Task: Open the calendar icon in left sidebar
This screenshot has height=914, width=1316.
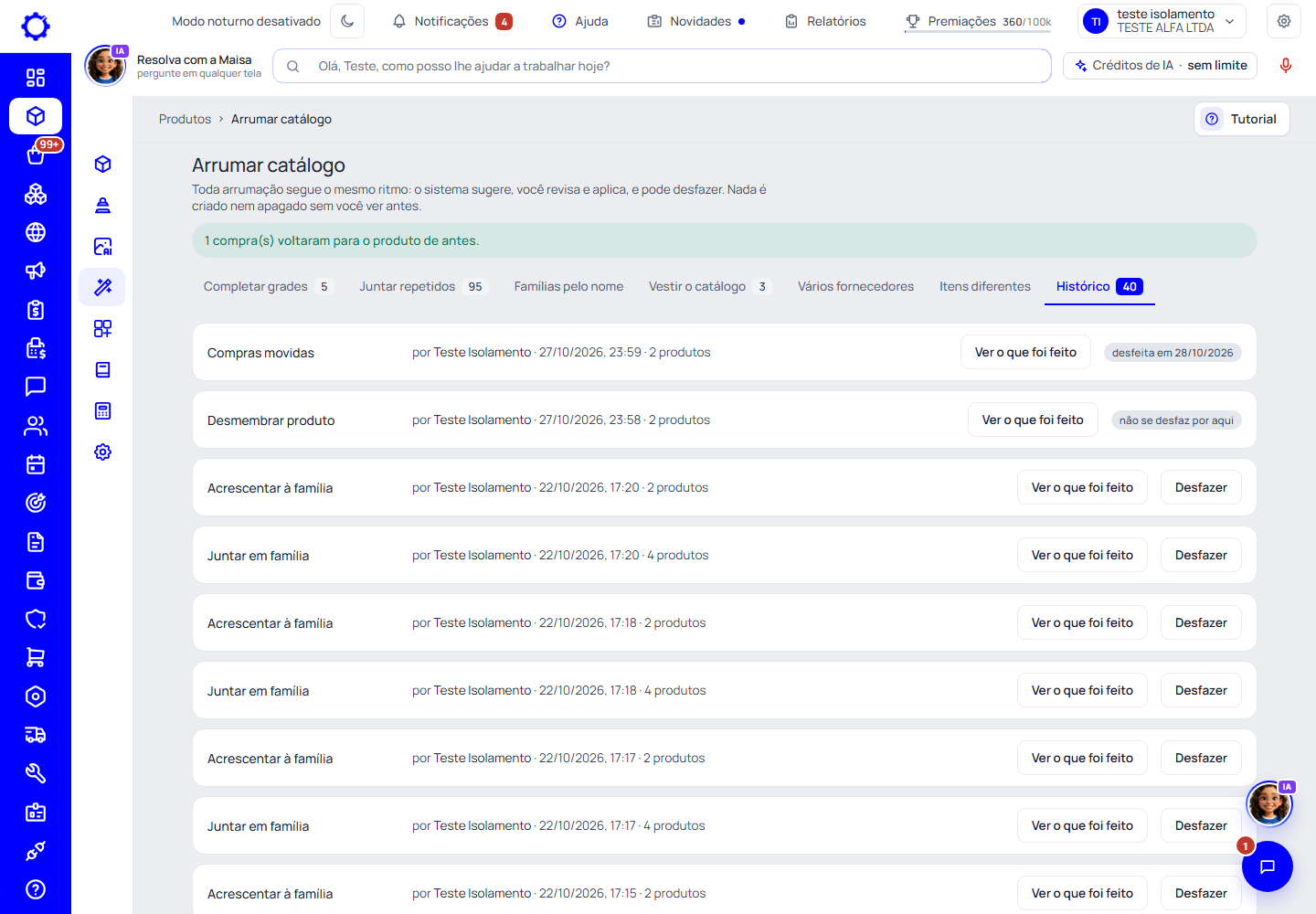Action: (x=36, y=464)
